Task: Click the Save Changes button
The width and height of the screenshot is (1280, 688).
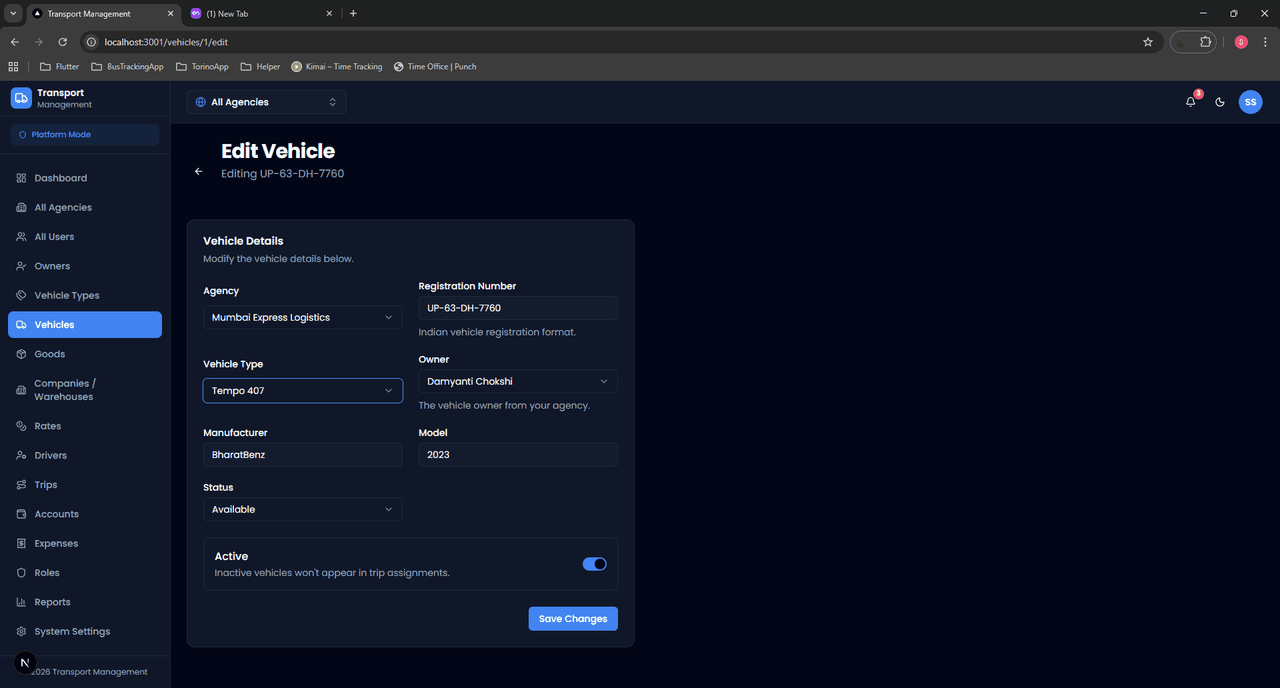Action: (573, 619)
